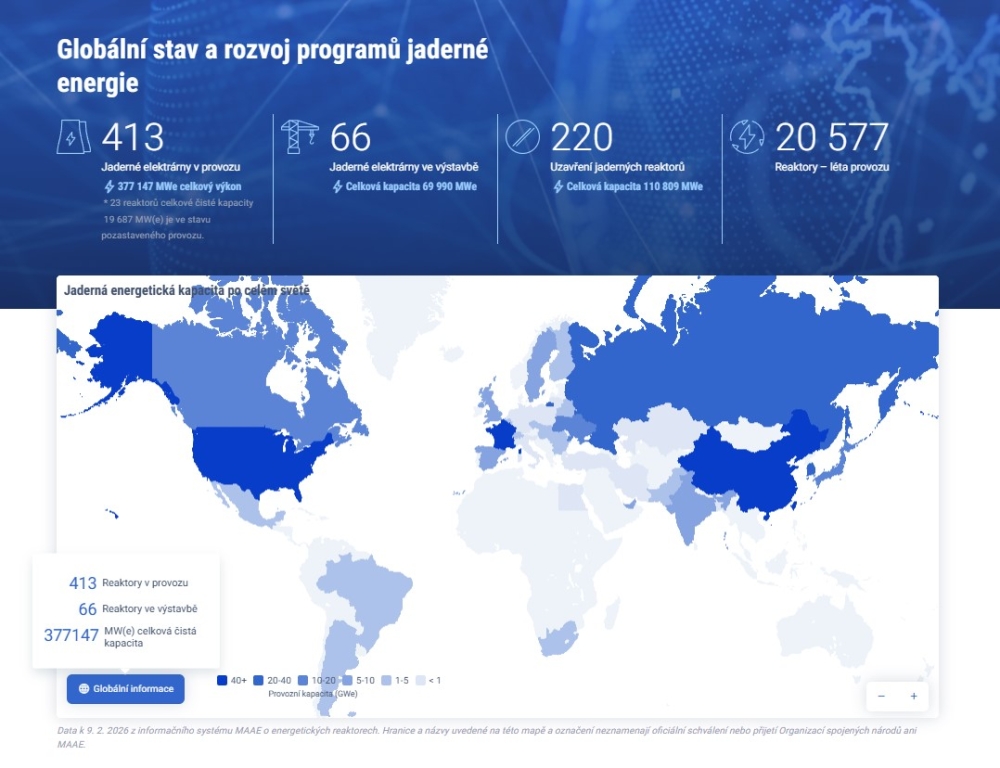
Task: Click the bolt icon before Celková kapacita 110 809 MWe
Action: [x=559, y=186]
